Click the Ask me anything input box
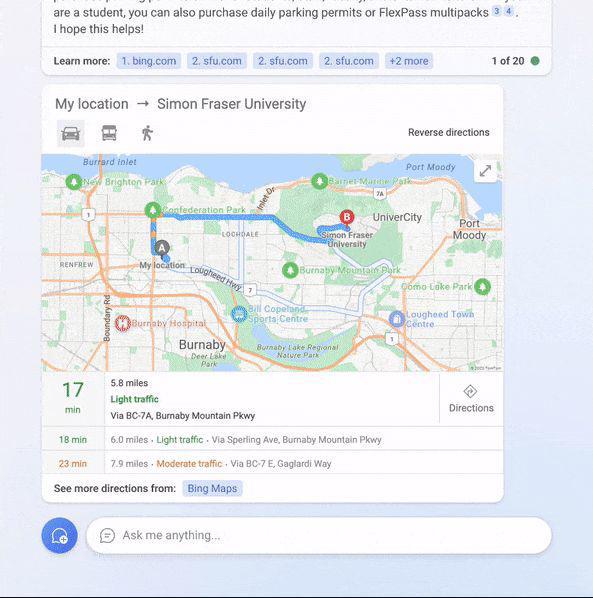 (319, 535)
